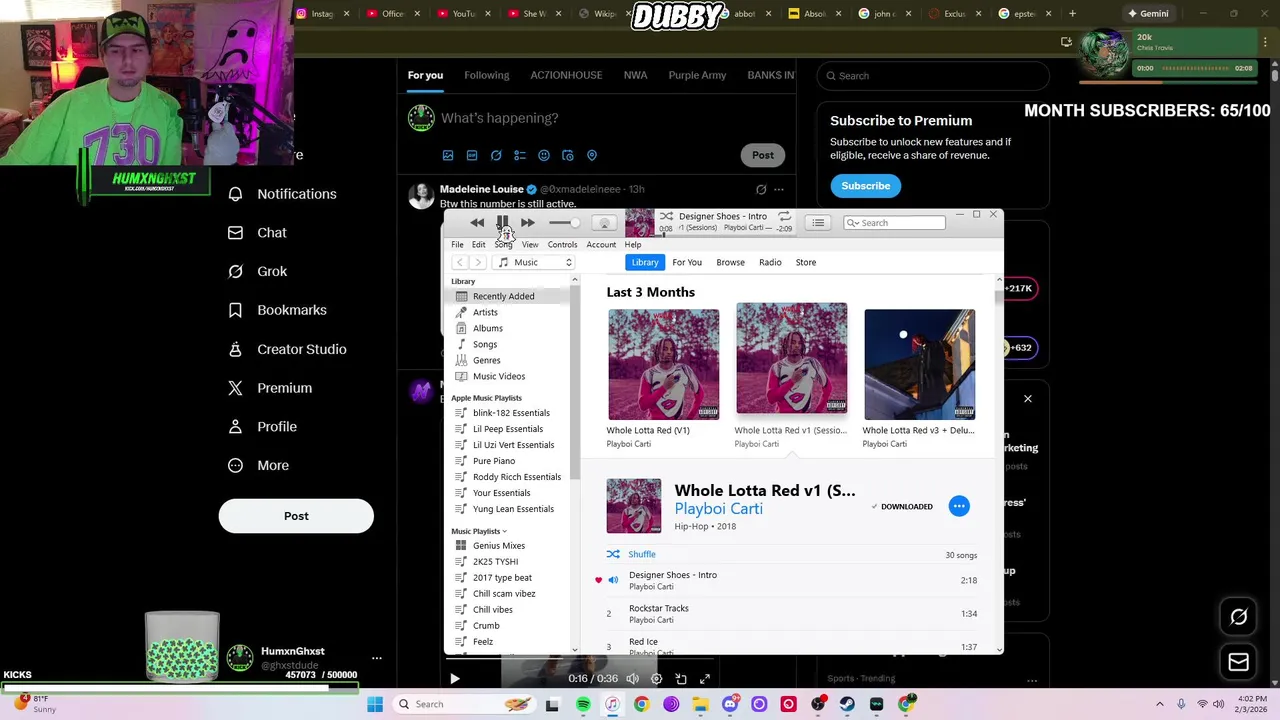
Task: Click the large Post button in X sidebar
Action: pos(296,516)
